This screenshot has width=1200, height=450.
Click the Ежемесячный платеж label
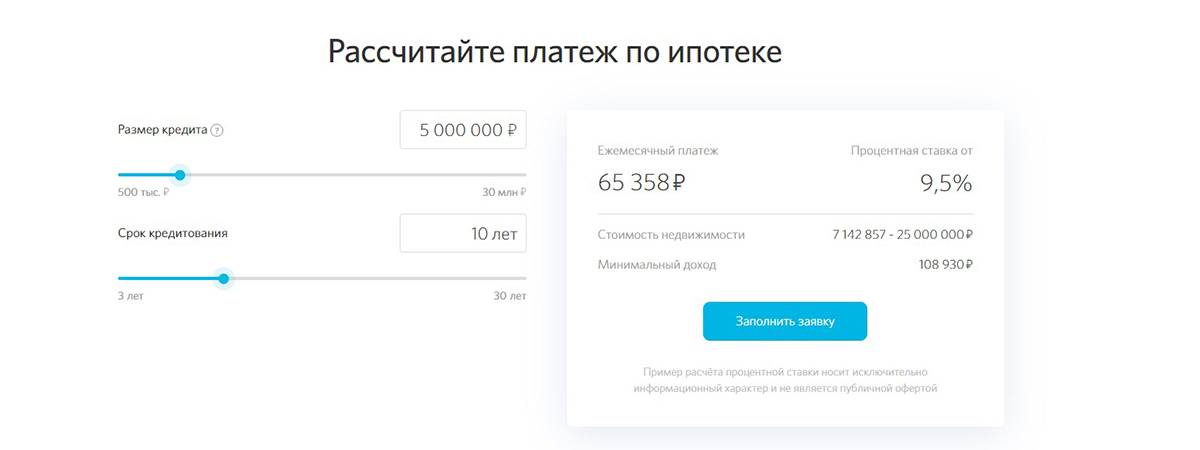click(x=658, y=151)
